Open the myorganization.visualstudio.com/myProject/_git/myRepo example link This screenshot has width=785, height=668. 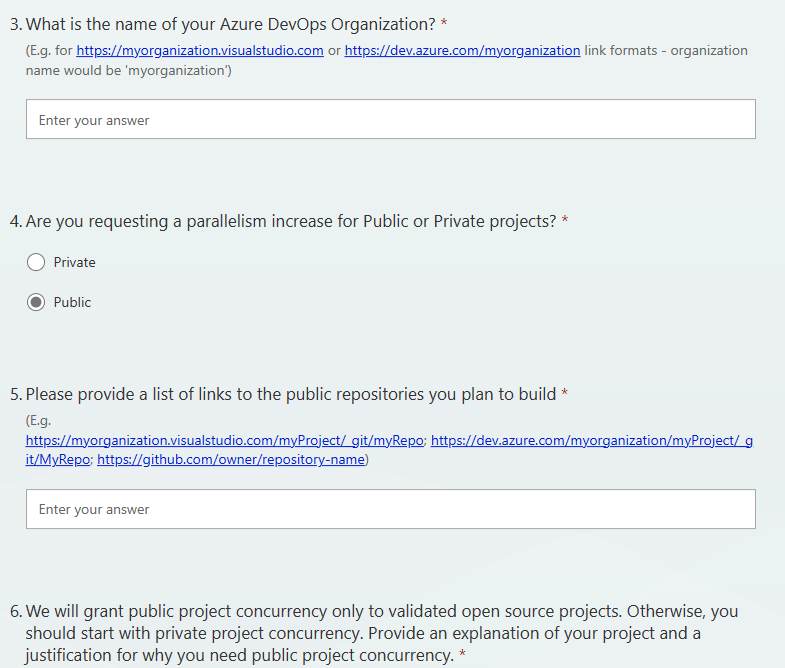coord(224,440)
